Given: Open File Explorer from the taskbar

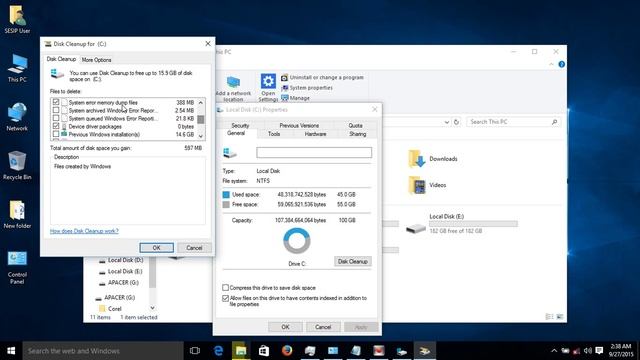Looking at the screenshot, I should (241, 351).
